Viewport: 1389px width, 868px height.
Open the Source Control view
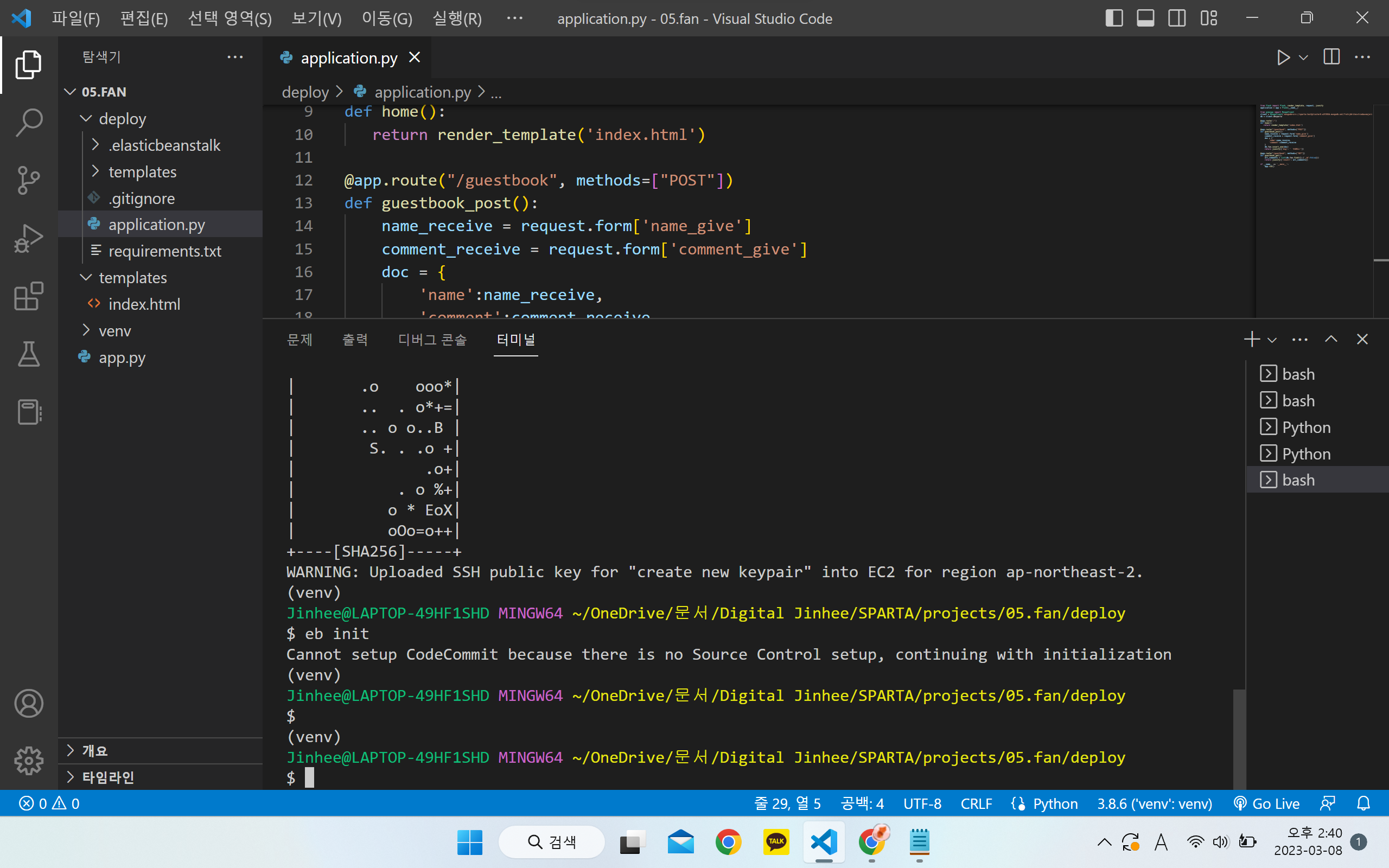pos(29,180)
